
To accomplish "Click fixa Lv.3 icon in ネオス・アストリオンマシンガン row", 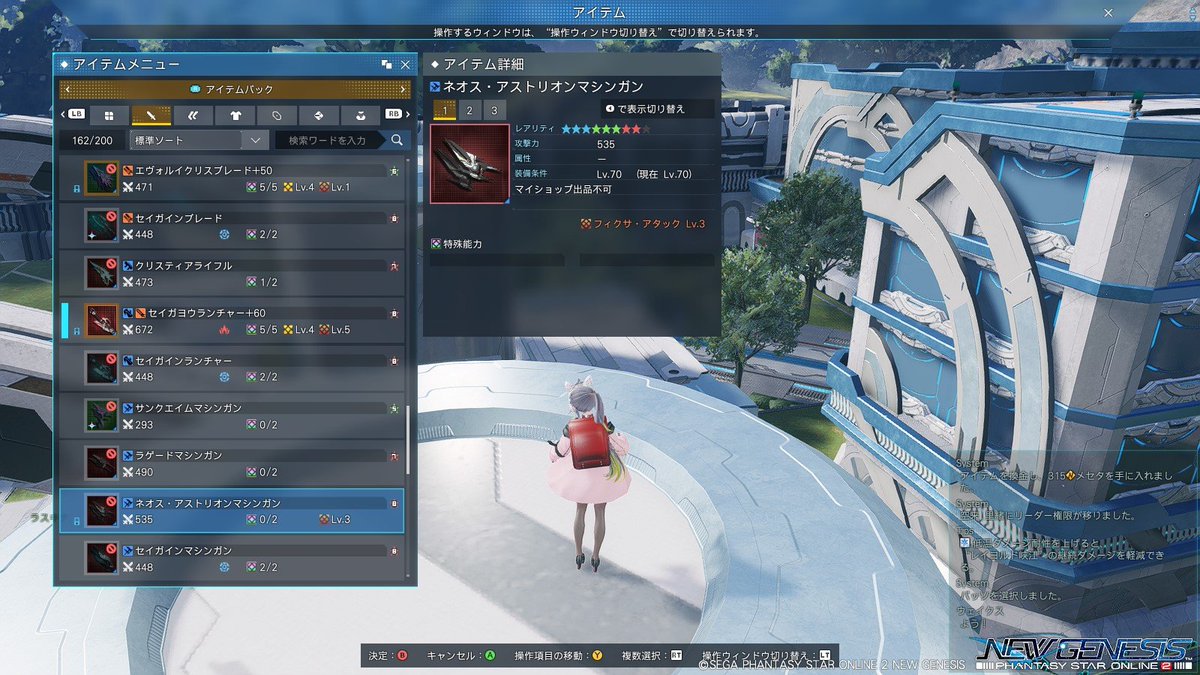I will click(x=325, y=519).
